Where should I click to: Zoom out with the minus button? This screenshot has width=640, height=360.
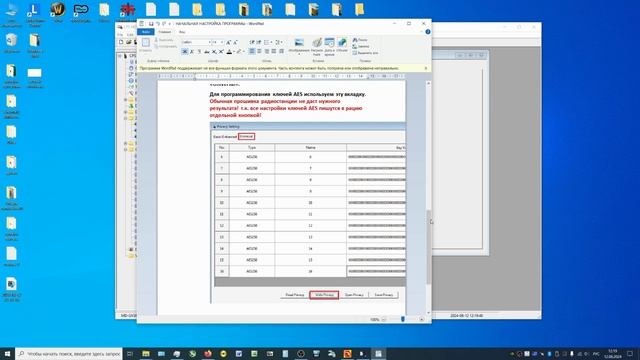(384, 320)
